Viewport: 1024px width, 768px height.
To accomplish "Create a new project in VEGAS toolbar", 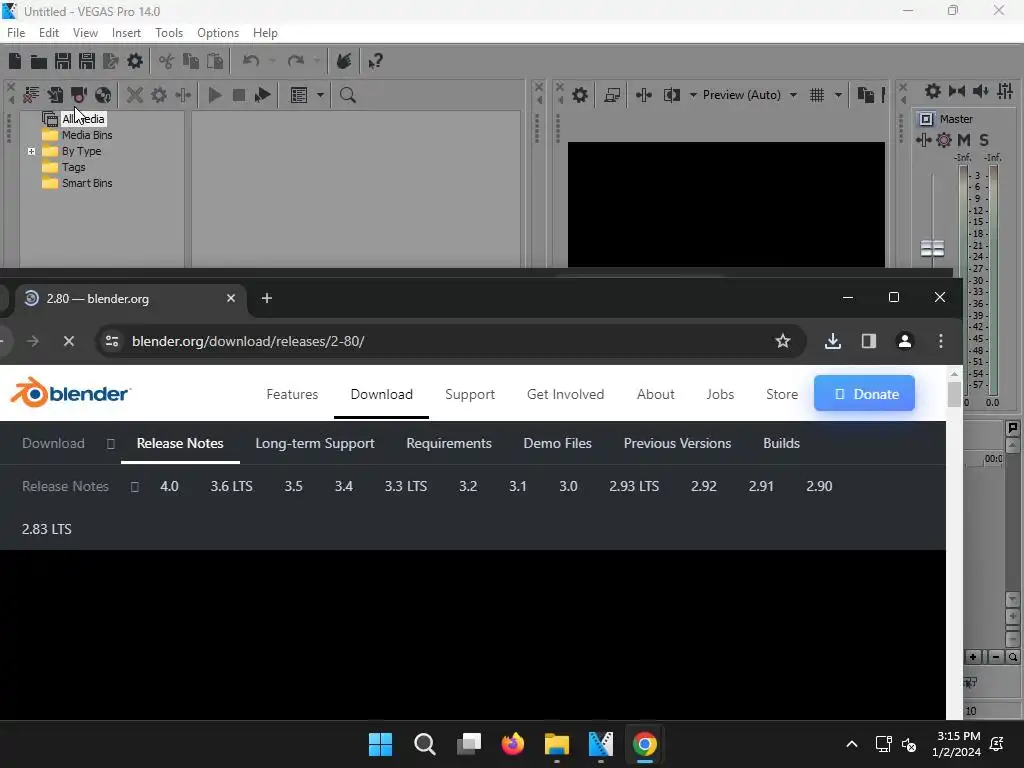I will (x=14, y=61).
